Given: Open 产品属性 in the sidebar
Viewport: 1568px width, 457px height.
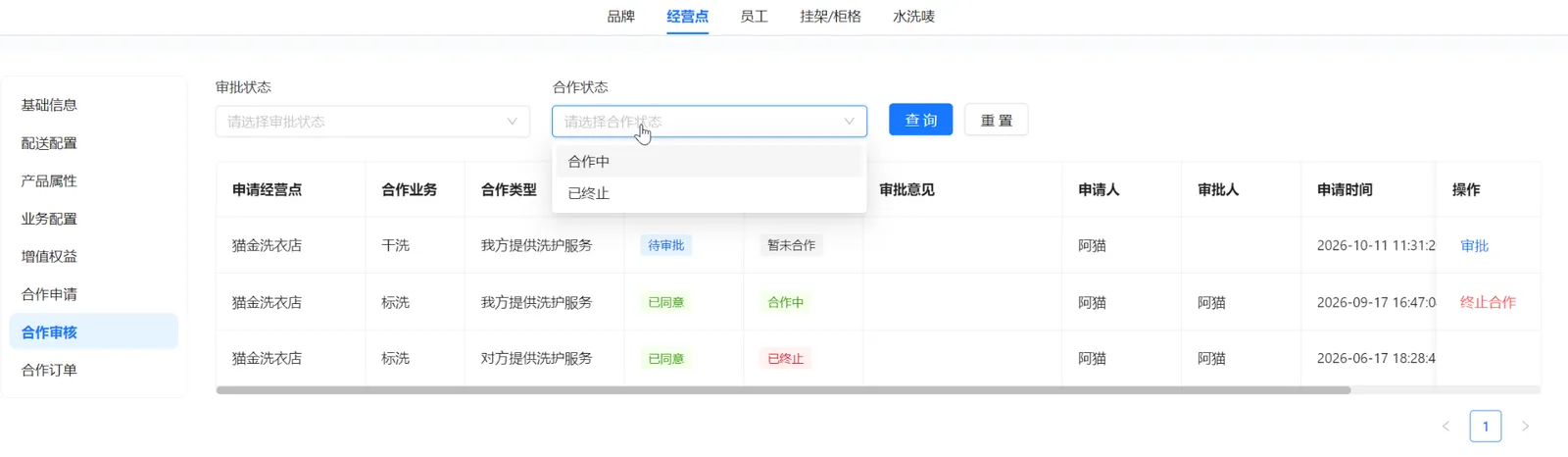Looking at the screenshot, I should point(93,180).
